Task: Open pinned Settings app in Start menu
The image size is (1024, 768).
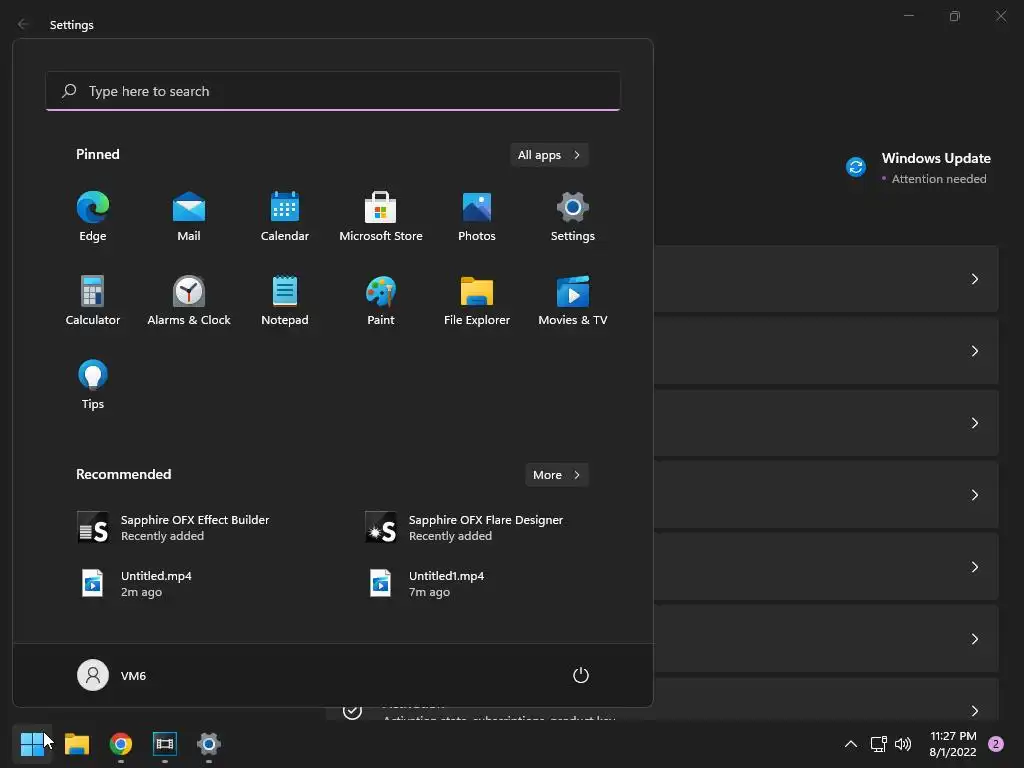Action: (573, 217)
